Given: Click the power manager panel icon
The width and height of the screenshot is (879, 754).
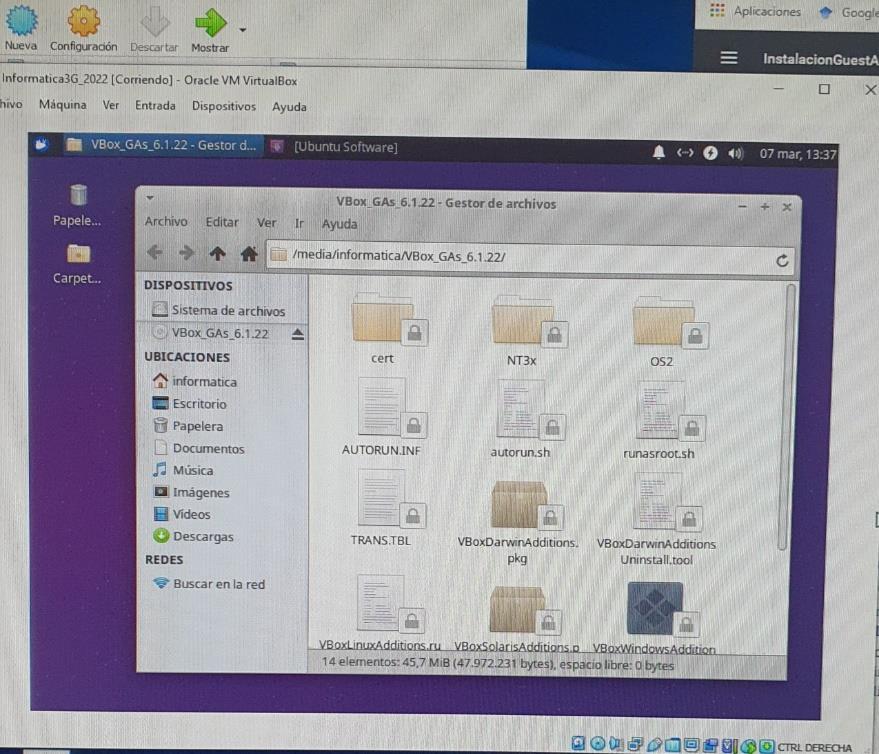Looking at the screenshot, I should [x=710, y=153].
